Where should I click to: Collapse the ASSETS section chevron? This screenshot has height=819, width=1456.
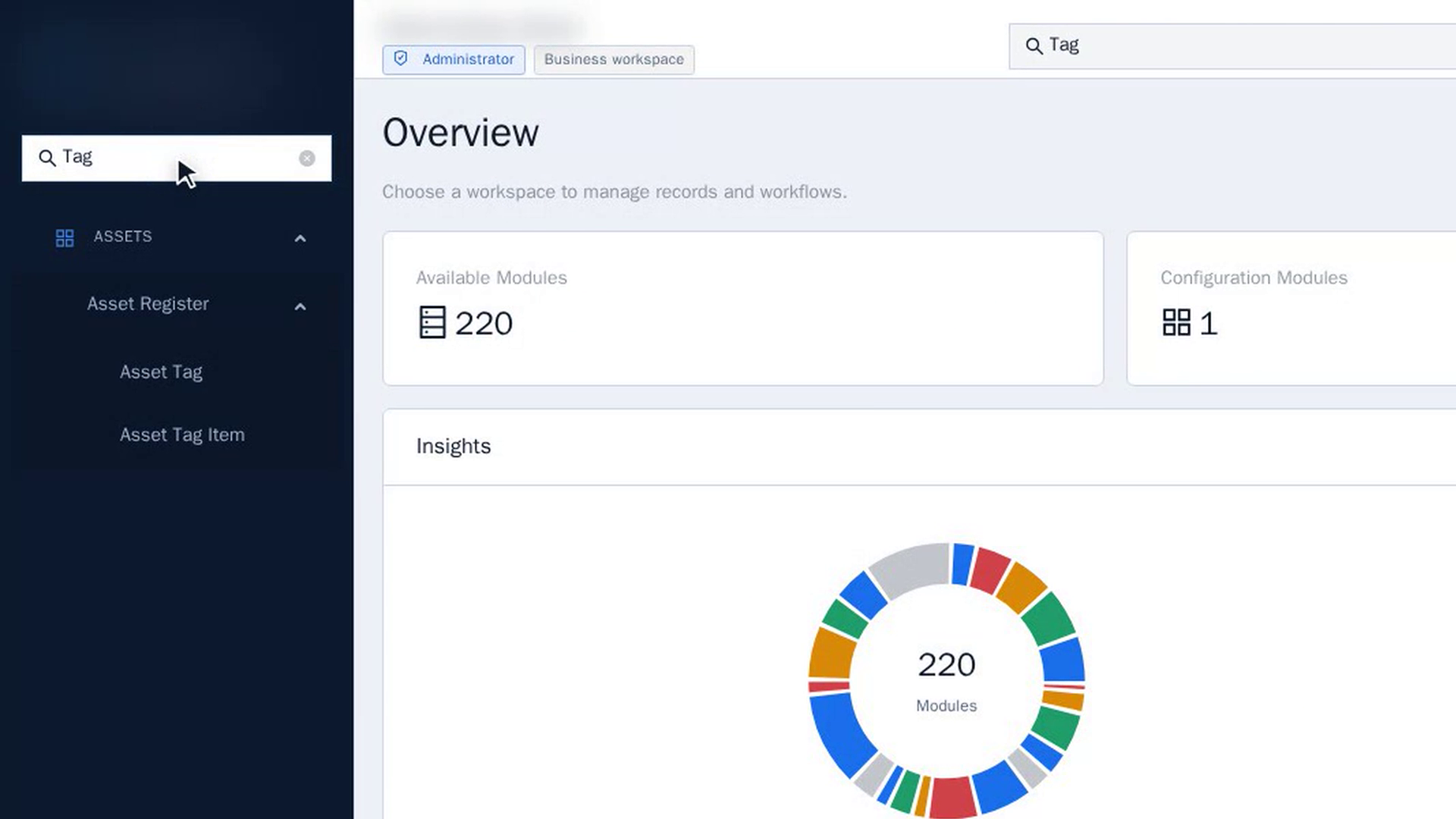(x=300, y=238)
